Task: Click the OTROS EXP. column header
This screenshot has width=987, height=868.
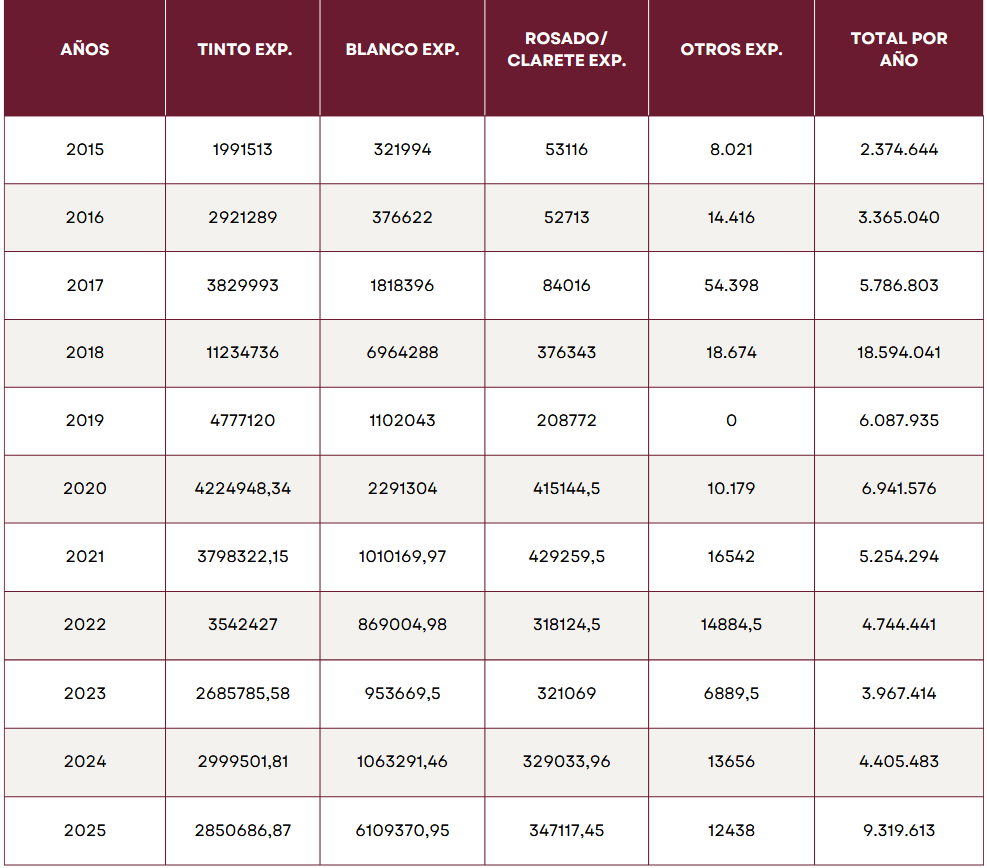Action: coord(731,49)
